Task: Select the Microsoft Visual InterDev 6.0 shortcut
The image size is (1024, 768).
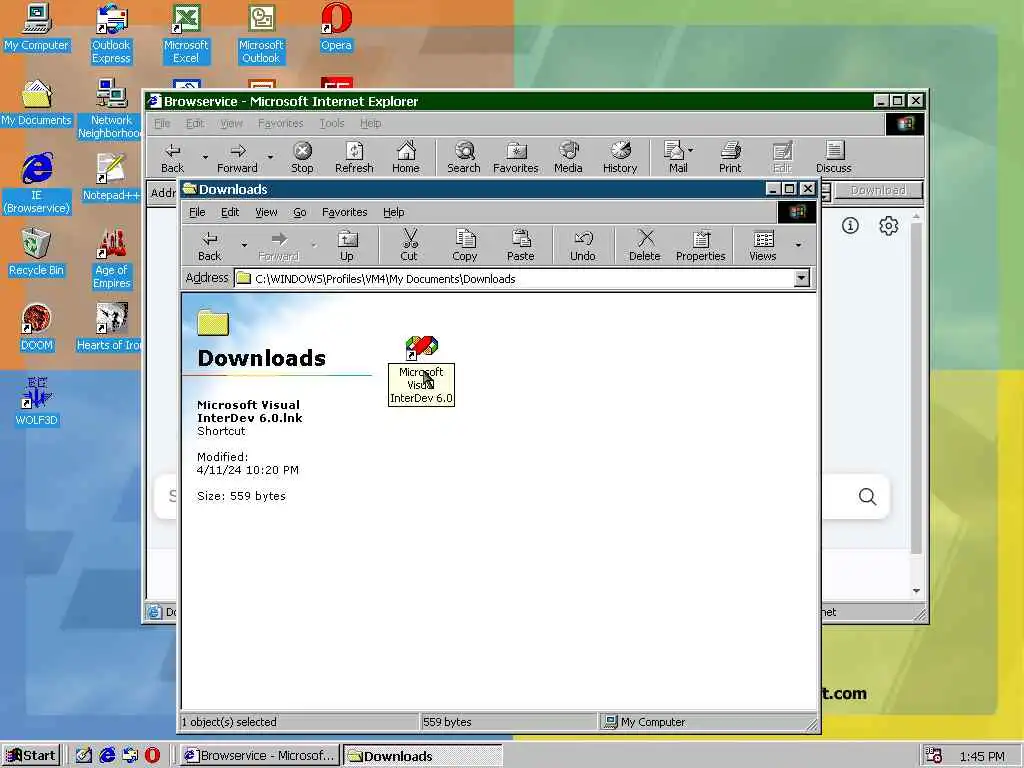Action: 421,370
